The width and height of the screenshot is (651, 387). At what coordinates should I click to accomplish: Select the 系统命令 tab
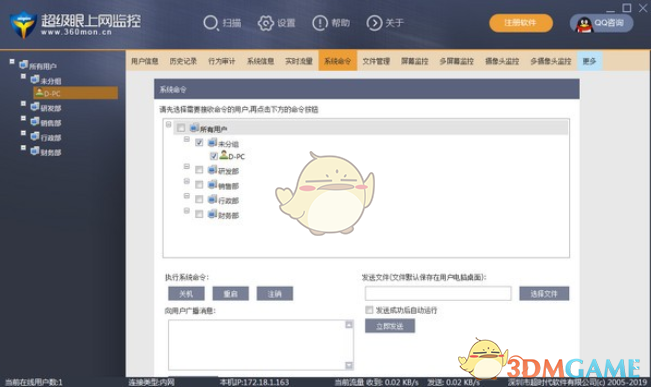tap(338, 61)
